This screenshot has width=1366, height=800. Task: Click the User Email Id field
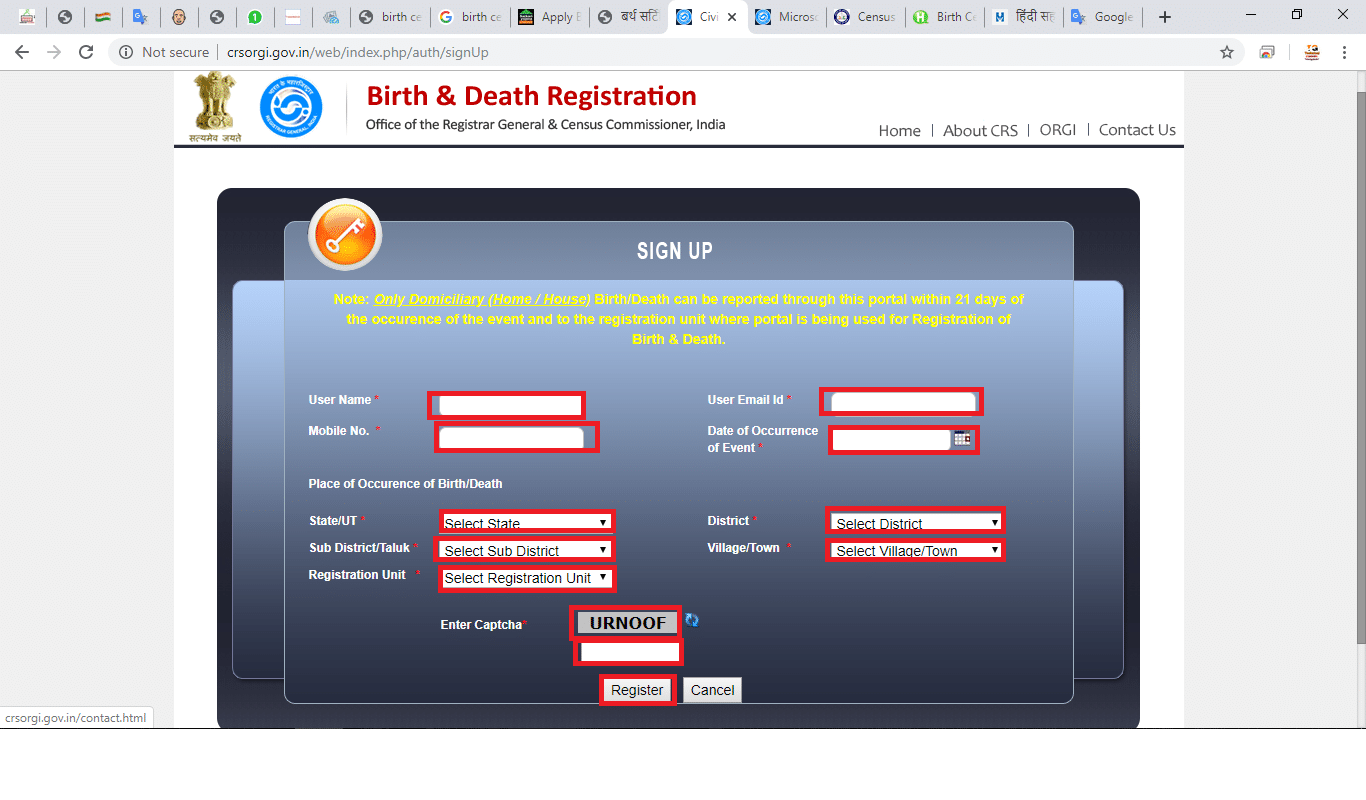pyautogui.click(x=903, y=402)
